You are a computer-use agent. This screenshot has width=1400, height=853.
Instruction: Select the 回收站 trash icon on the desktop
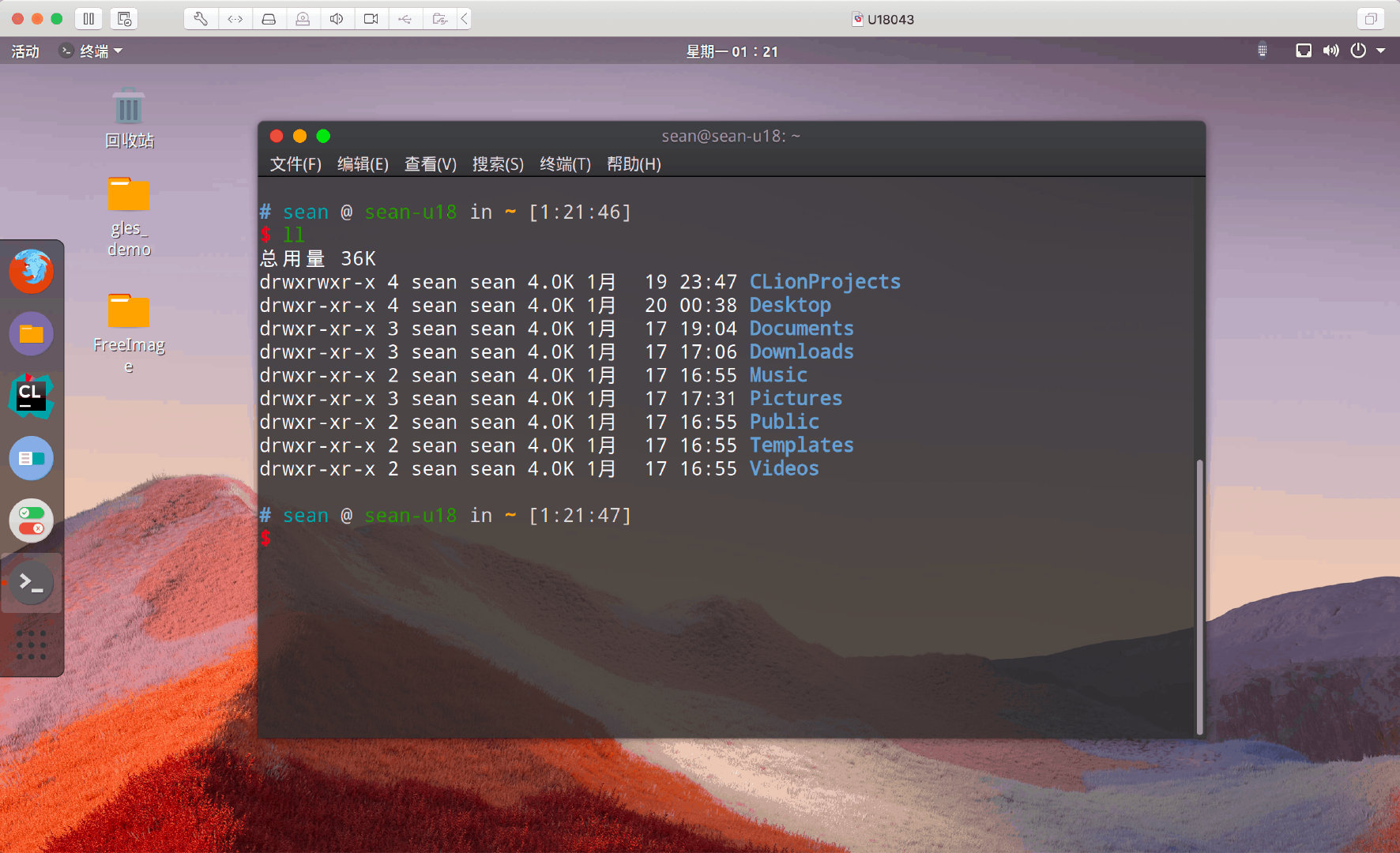tap(129, 118)
